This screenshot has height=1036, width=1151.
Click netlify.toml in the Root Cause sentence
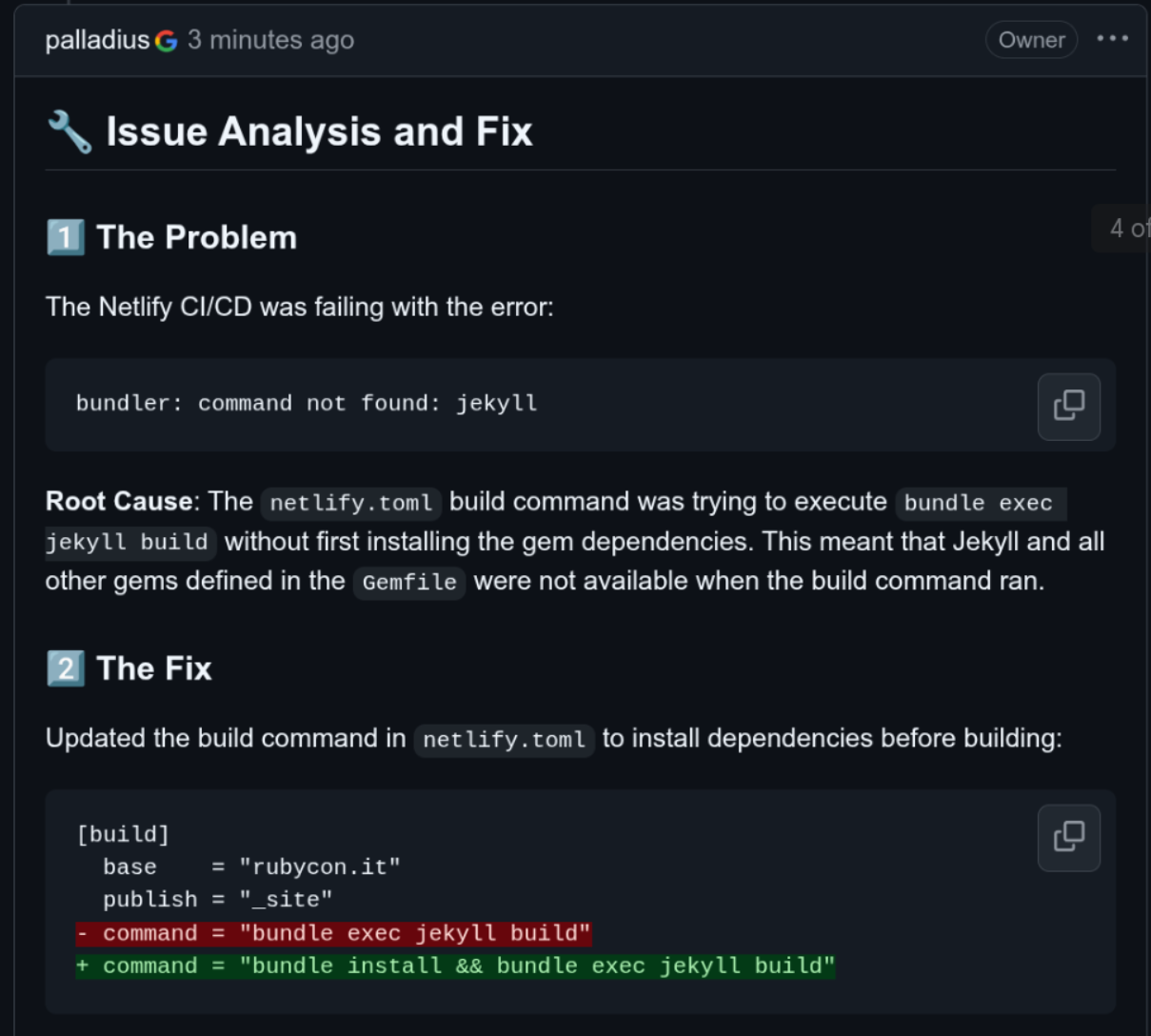click(x=350, y=503)
